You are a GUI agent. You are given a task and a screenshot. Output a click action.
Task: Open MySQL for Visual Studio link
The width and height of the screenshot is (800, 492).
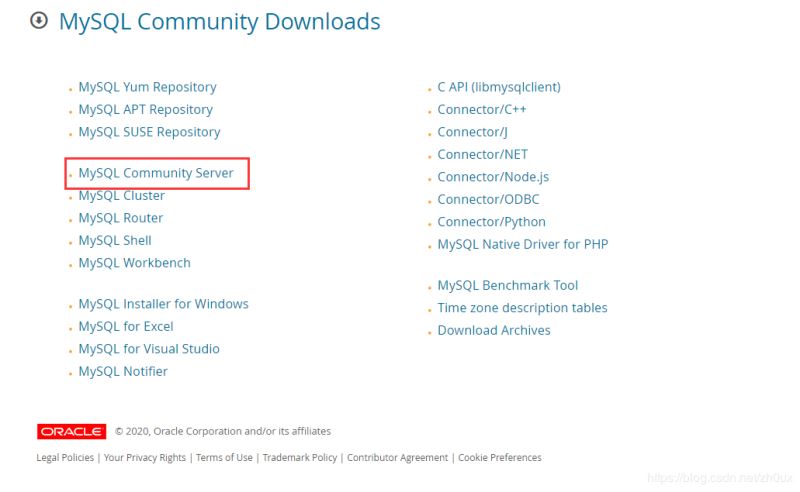149,349
